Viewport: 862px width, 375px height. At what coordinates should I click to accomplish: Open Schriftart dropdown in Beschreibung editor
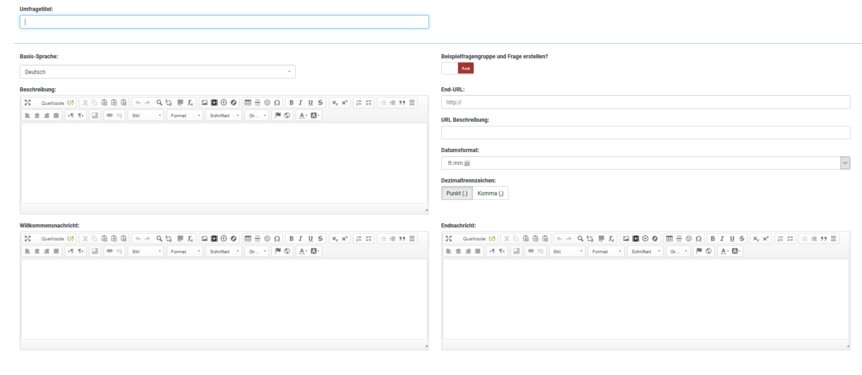tap(224, 115)
